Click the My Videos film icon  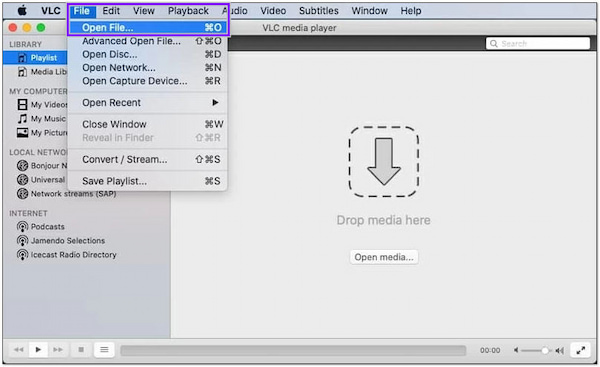23,104
